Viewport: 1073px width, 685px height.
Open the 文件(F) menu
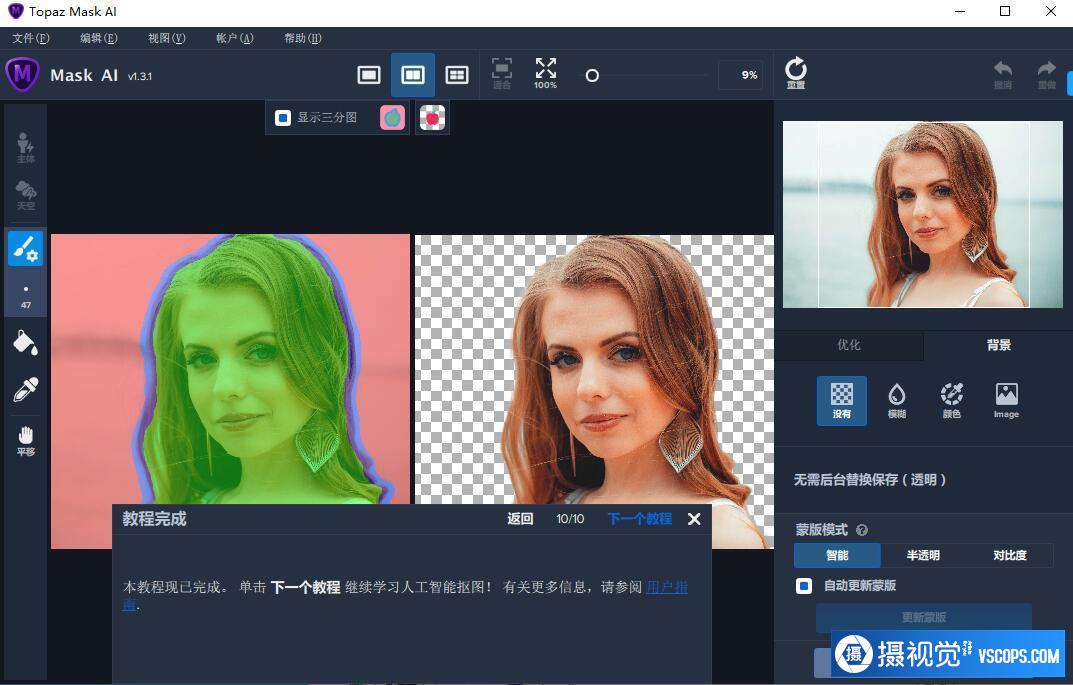pyautogui.click(x=31, y=38)
